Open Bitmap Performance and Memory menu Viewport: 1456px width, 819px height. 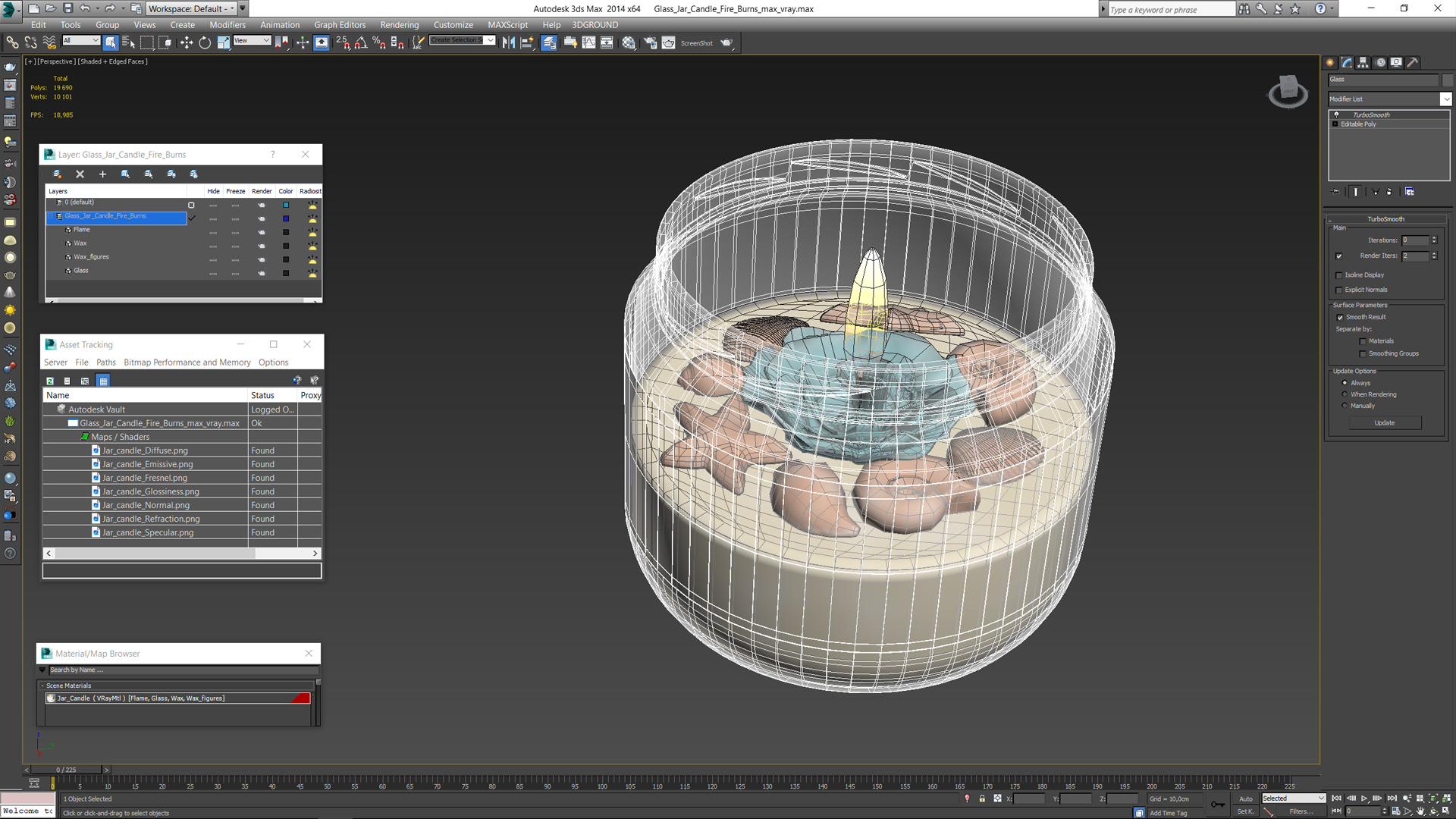(187, 362)
